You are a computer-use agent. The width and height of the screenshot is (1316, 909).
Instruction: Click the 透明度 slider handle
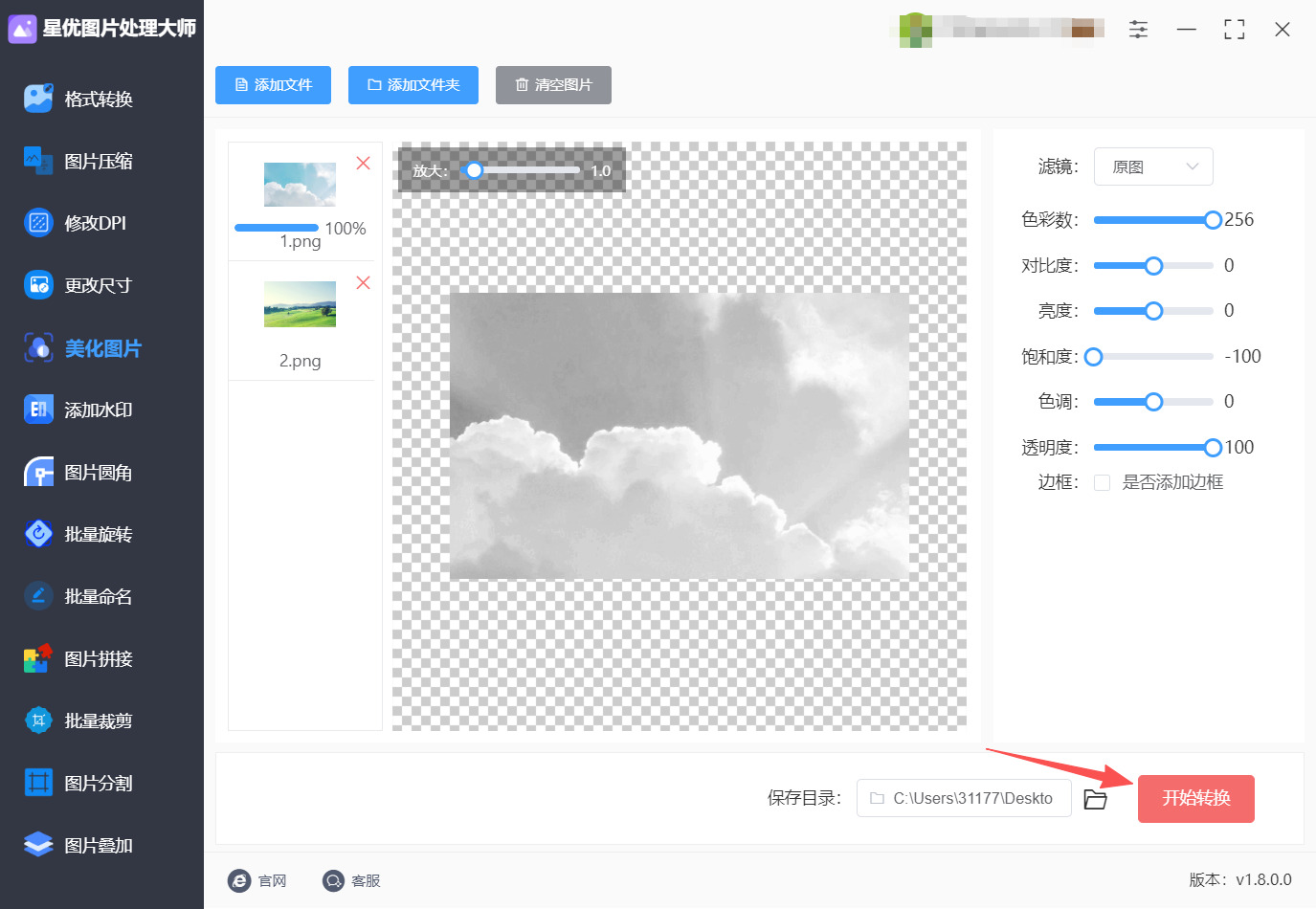click(x=1213, y=448)
